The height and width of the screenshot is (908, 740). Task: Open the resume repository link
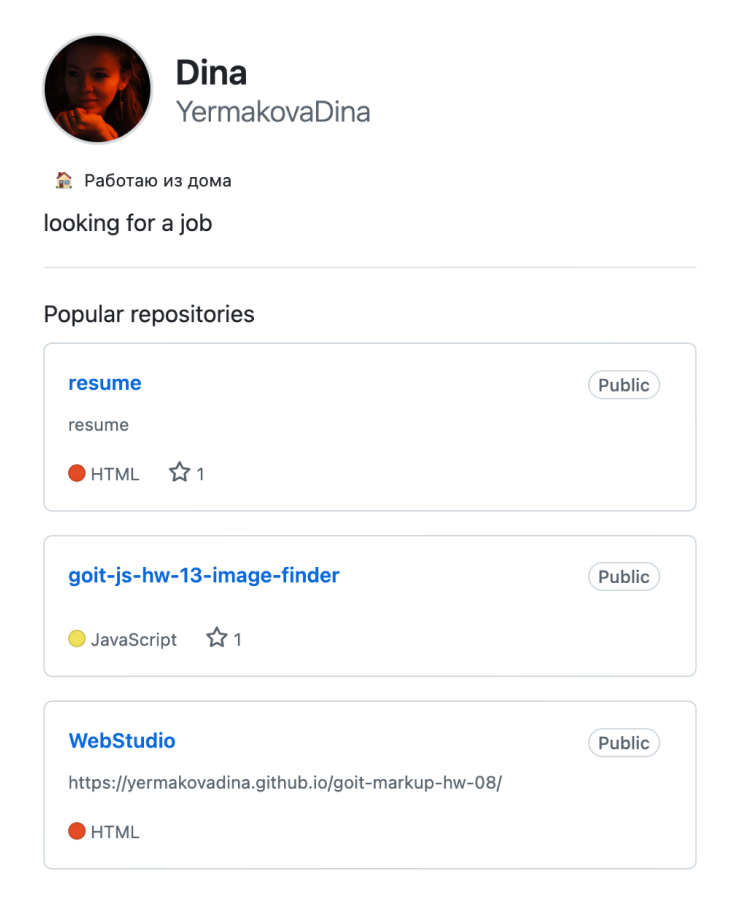tap(105, 383)
